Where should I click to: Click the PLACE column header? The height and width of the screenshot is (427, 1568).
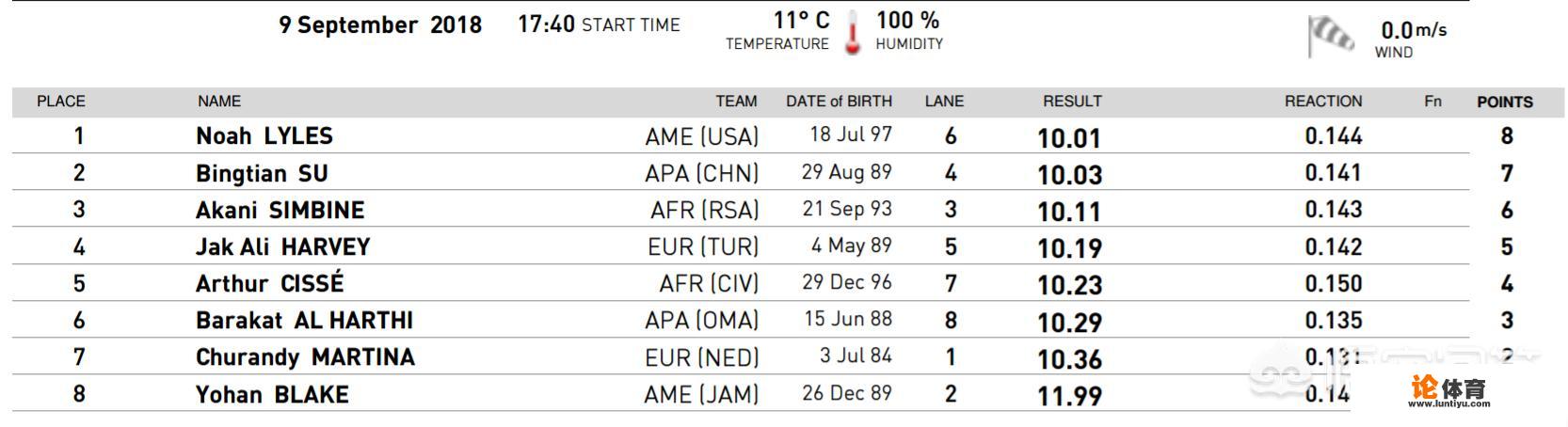(61, 102)
